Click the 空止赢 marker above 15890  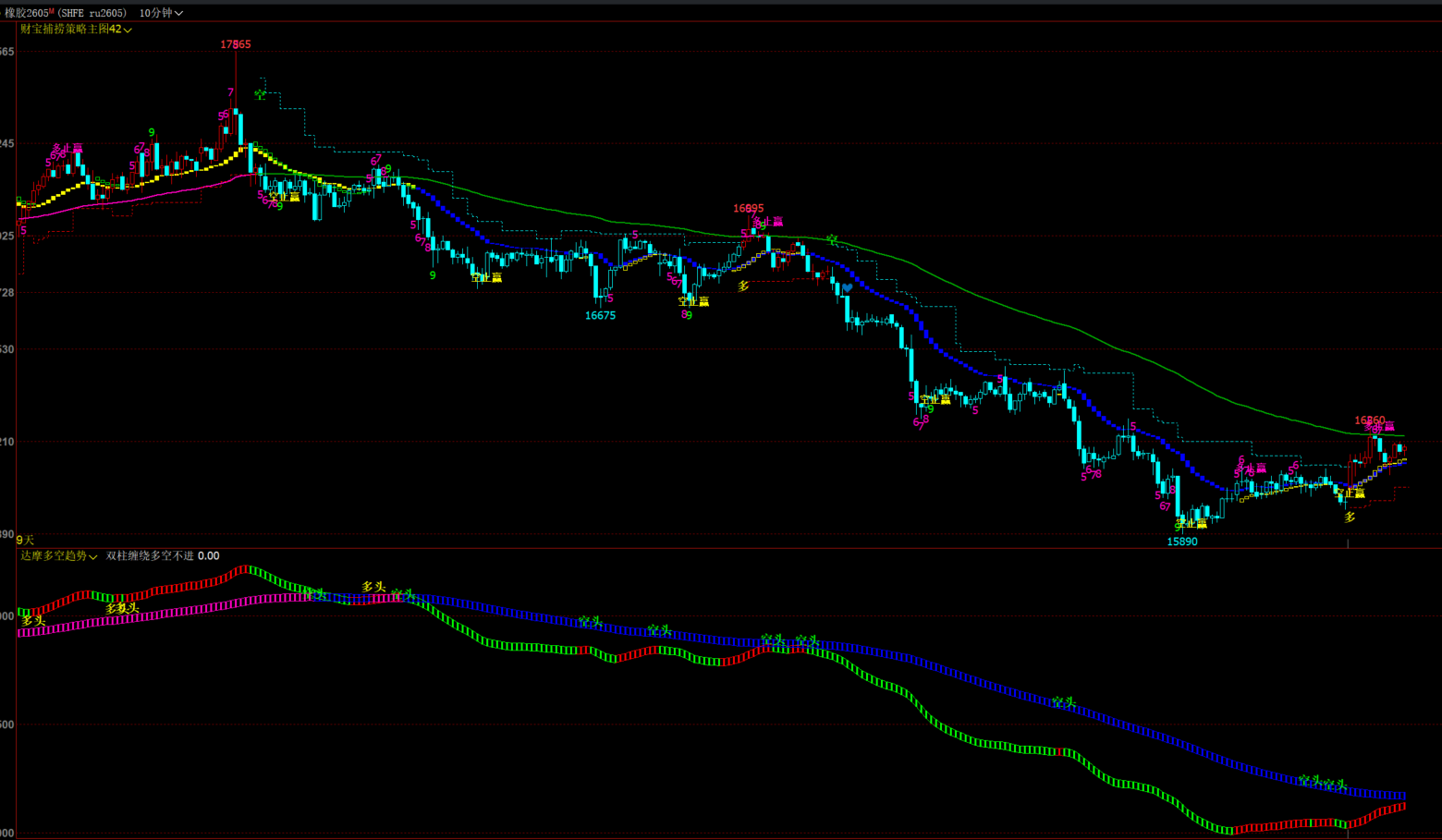1191,524
